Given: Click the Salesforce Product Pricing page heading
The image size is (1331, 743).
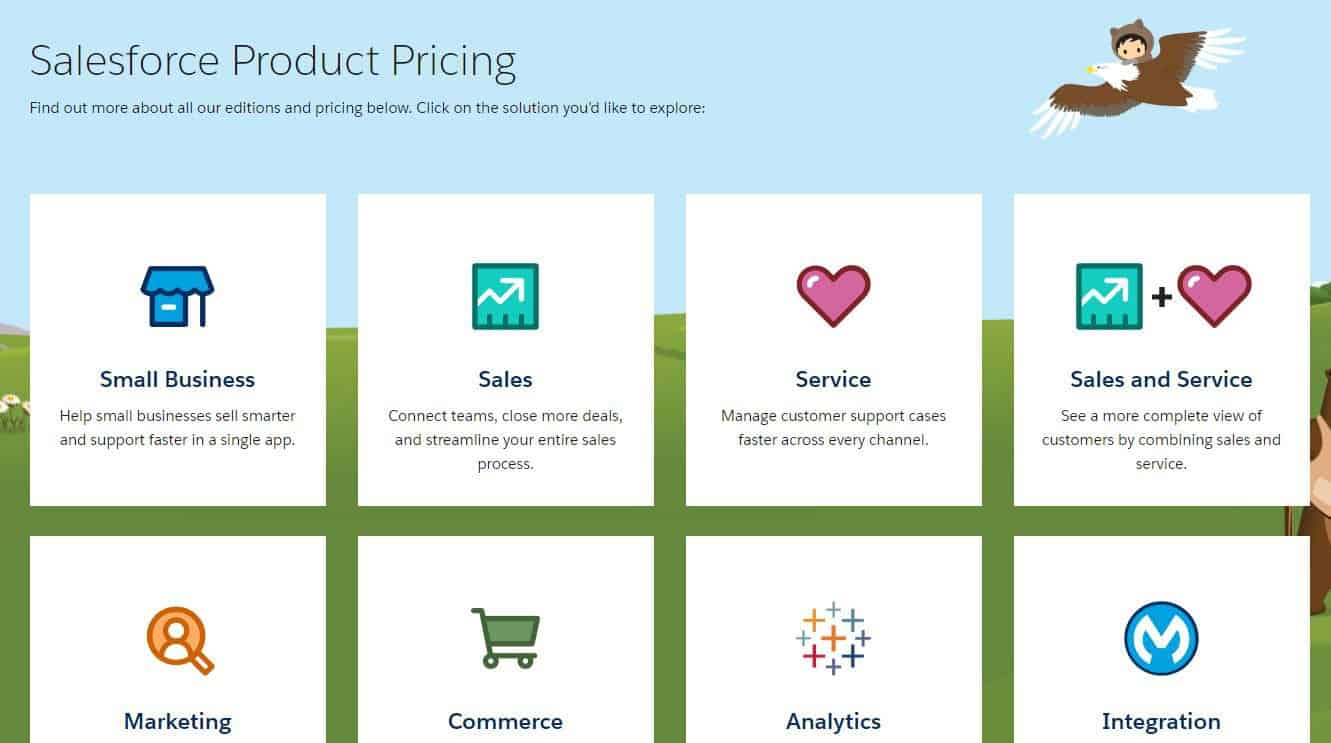Looking at the screenshot, I should tap(273, 60).
